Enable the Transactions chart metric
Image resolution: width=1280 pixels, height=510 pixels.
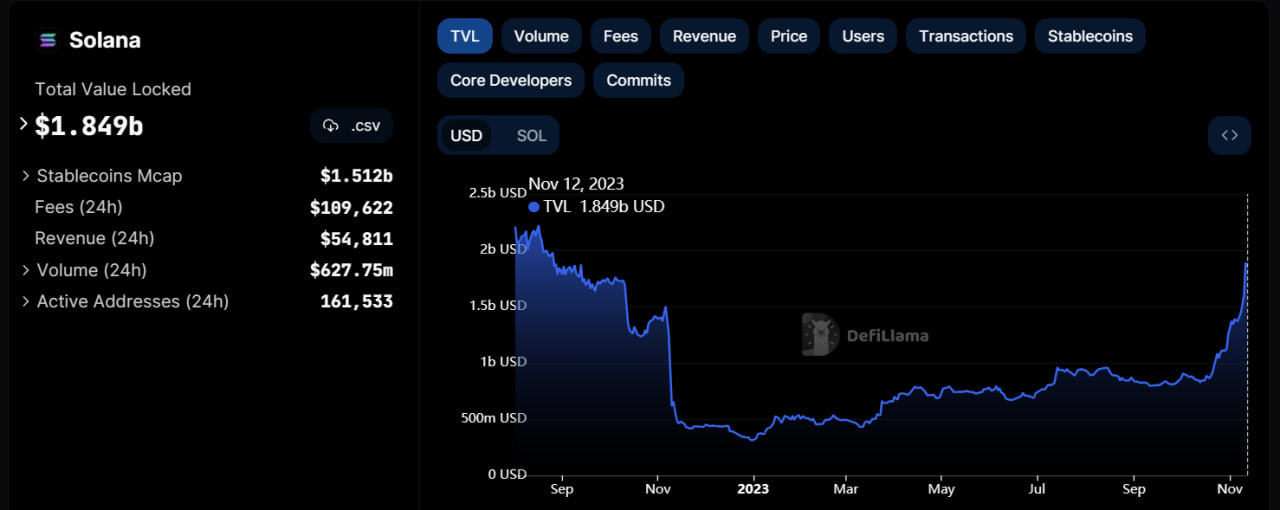(966, 36)
